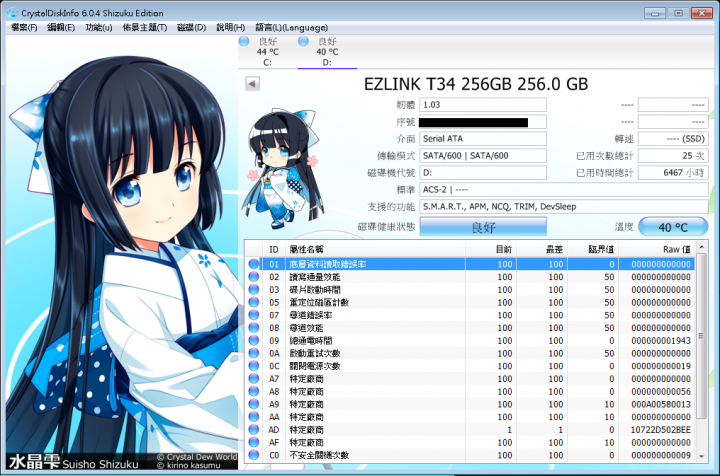Screen dimensions: 720x476
Task: Click scroll up arrow of attribute list
Action: [x=701, y=247]
